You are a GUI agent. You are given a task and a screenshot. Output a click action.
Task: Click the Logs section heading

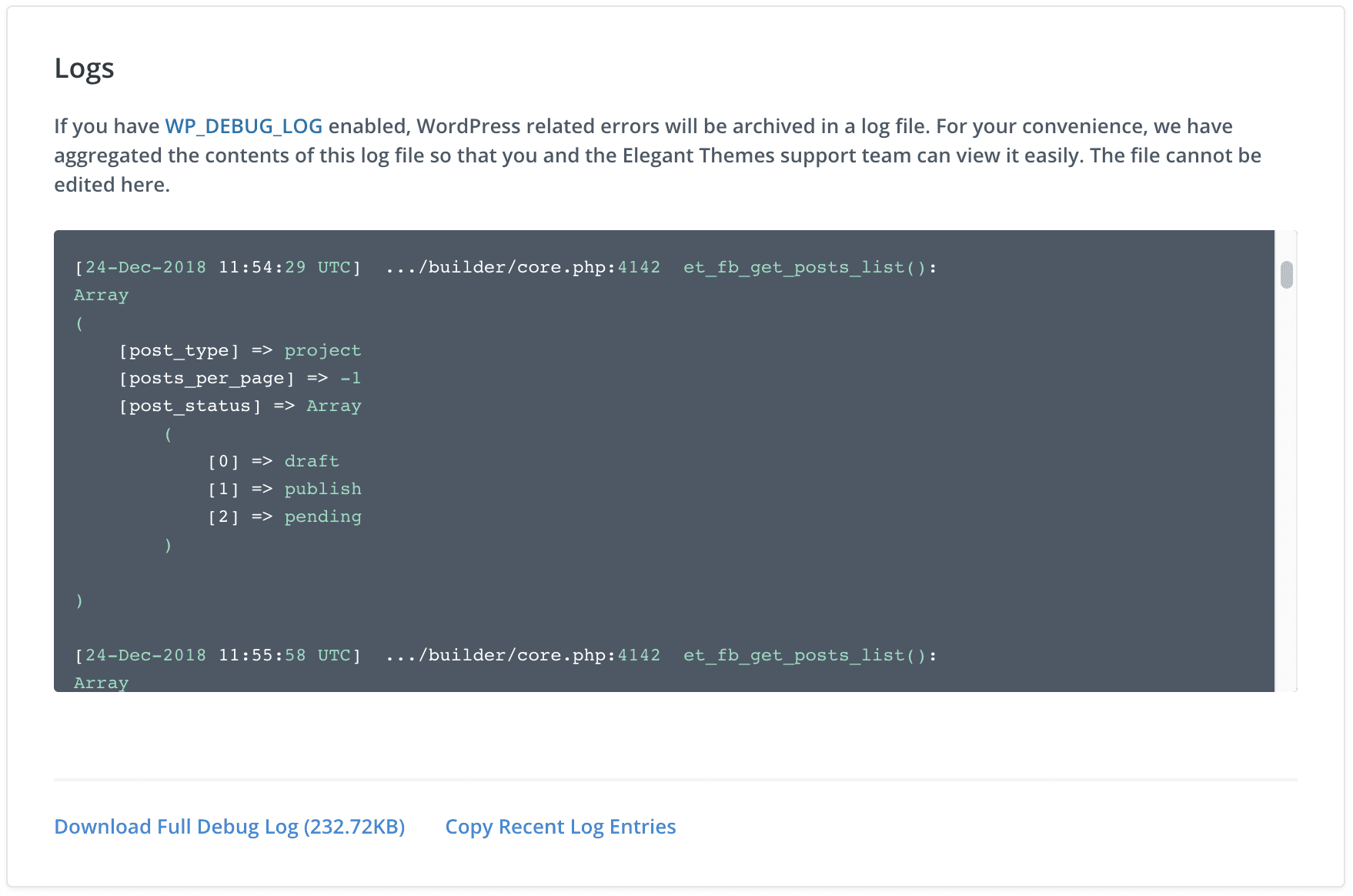tap(84, 69)
